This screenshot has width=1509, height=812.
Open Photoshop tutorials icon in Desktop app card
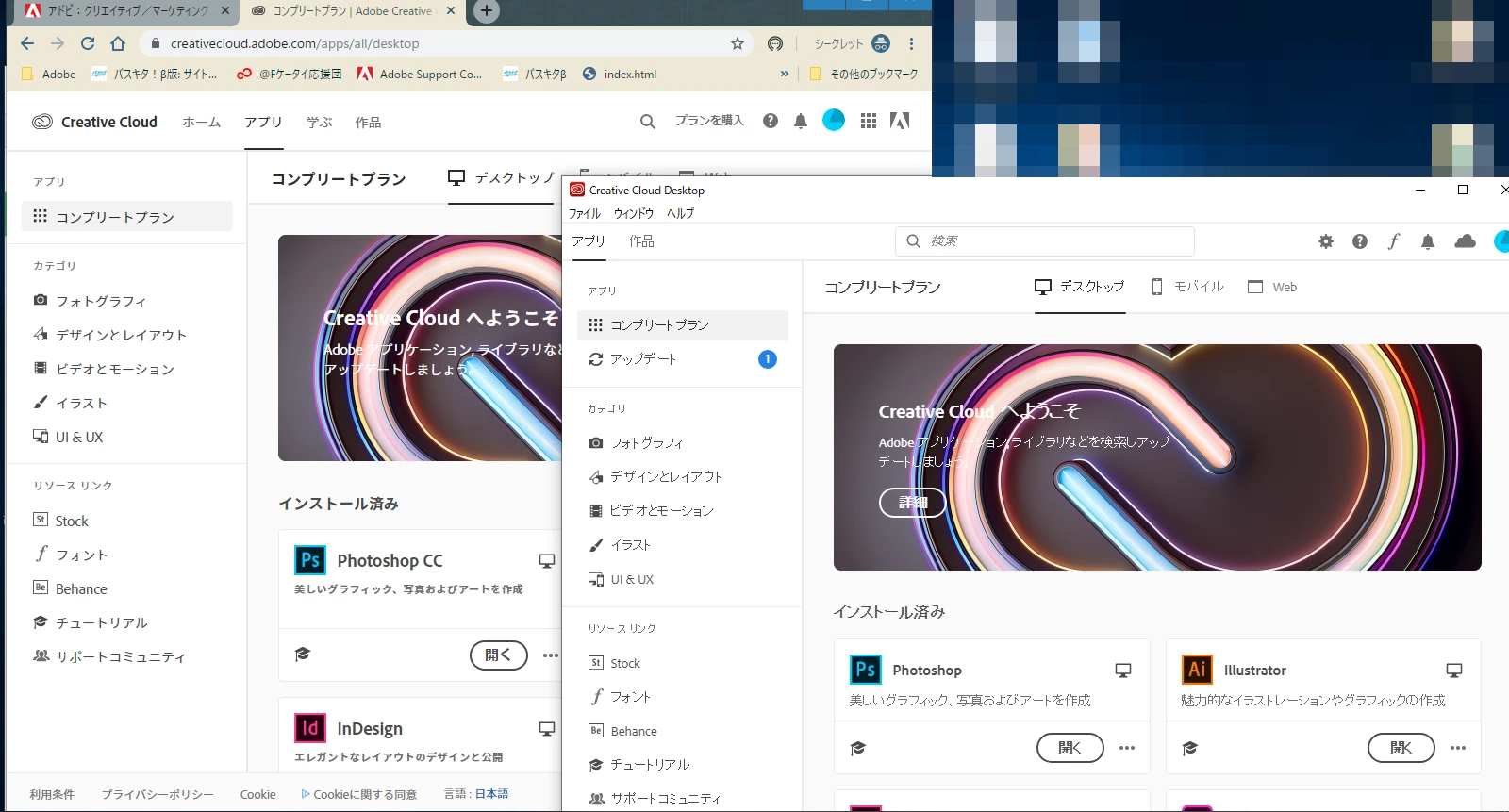point(858,748)
